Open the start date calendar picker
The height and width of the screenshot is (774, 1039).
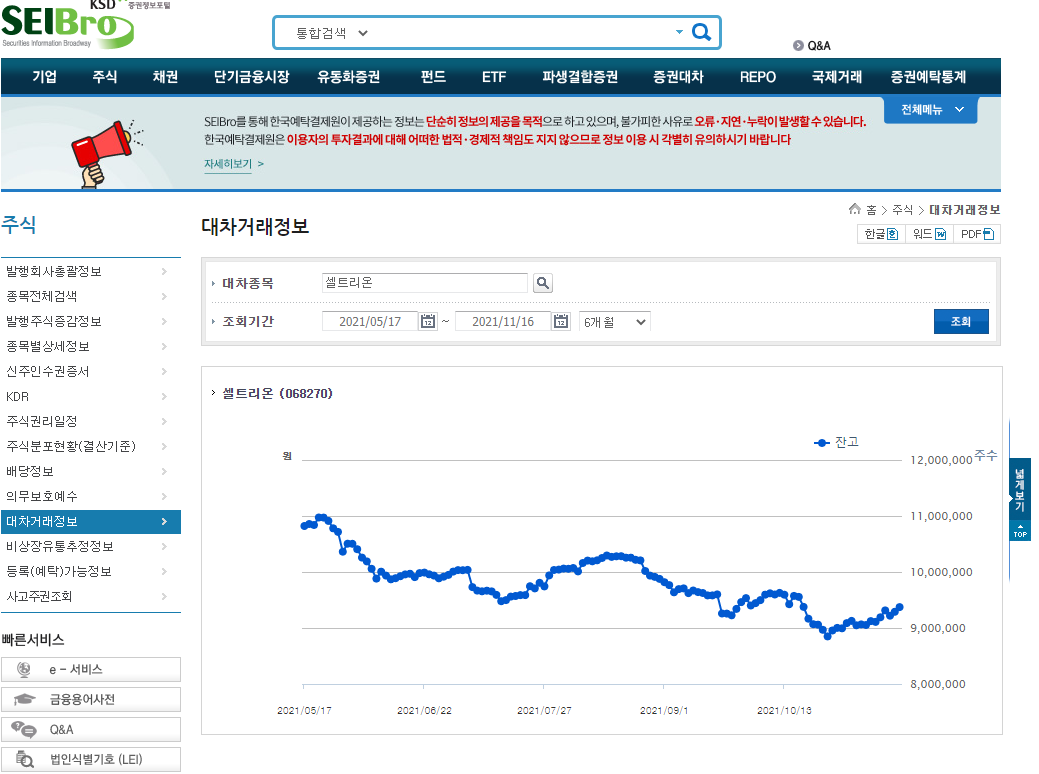[x=428, y=321]
